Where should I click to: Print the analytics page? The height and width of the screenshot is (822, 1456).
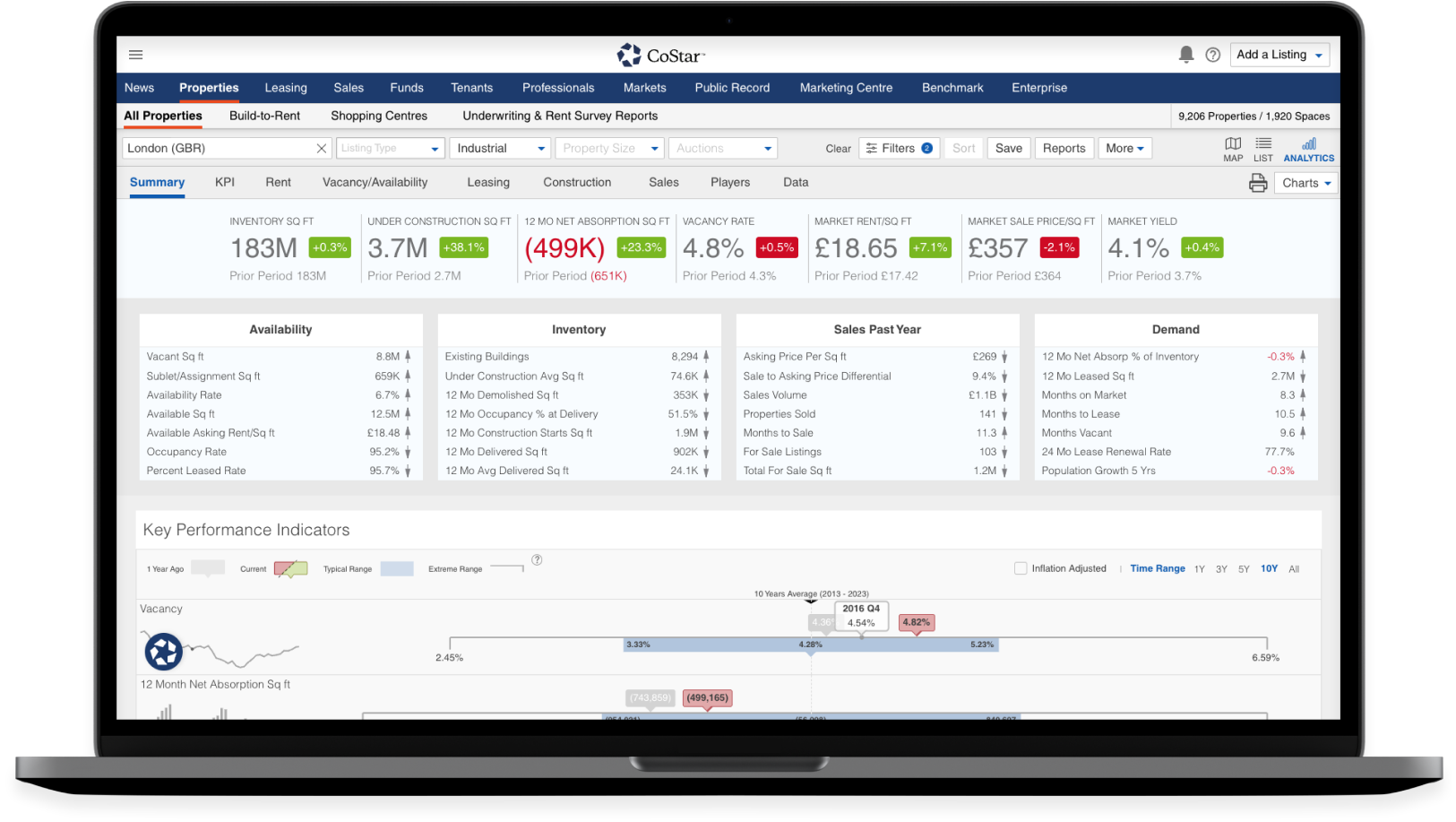coord(1258,183)
